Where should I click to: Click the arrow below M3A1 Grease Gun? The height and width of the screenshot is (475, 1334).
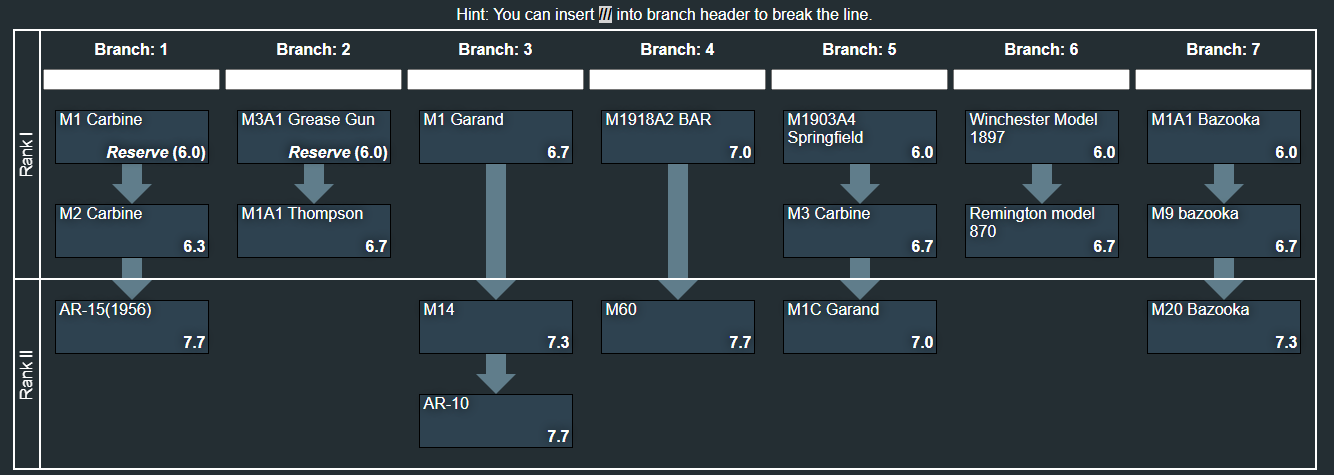pos(314,184)
